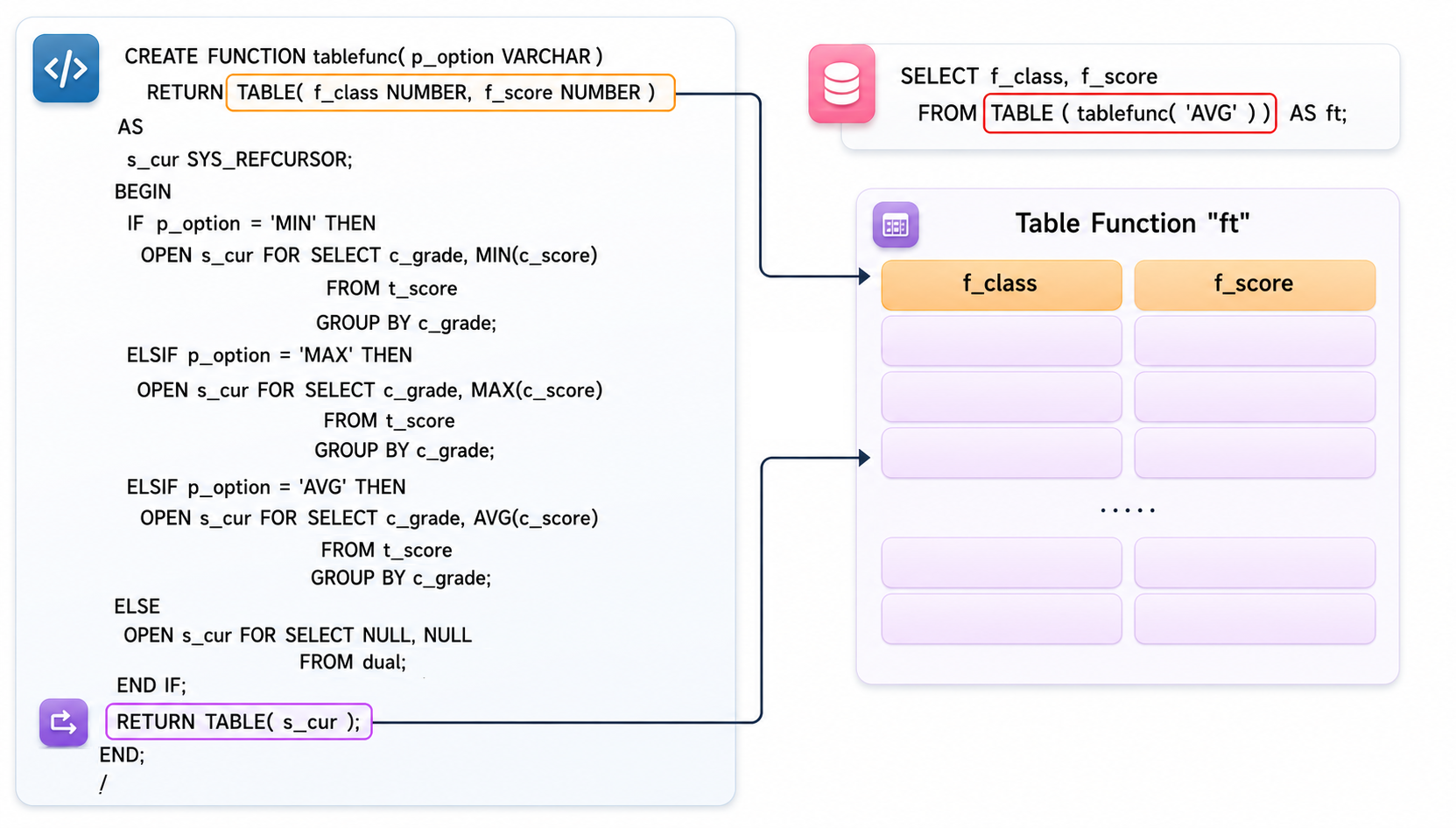This screenshot has height=828, width=1456.
Task: Click SELECT f_class, f_score query line
Action: (x=1029, y=77)
